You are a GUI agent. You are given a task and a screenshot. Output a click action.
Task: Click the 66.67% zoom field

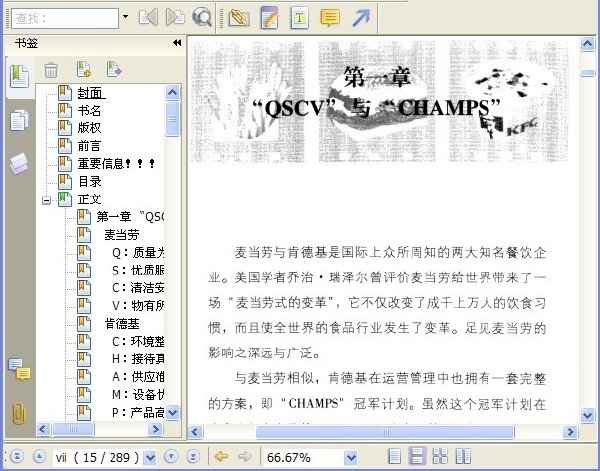pyautogui.click(x=303, y=457)
